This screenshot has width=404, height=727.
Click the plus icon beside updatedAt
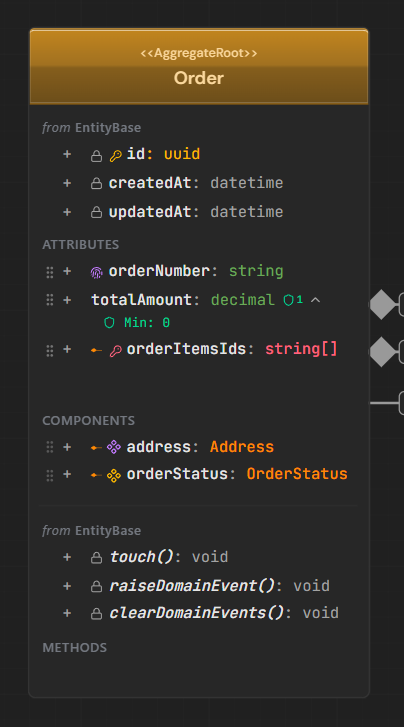point(67,212)
